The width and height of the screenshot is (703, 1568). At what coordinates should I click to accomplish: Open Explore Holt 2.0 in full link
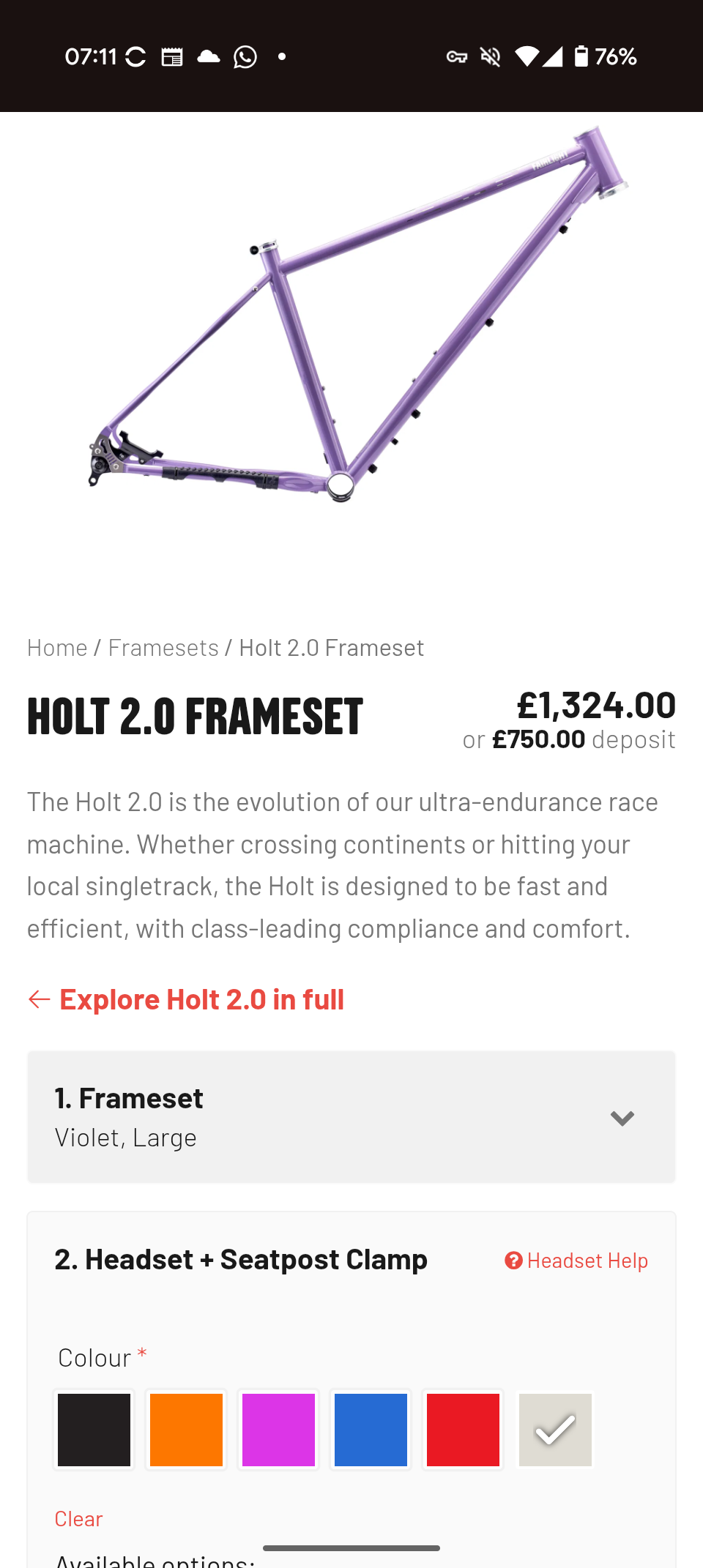tap(201, 999)
